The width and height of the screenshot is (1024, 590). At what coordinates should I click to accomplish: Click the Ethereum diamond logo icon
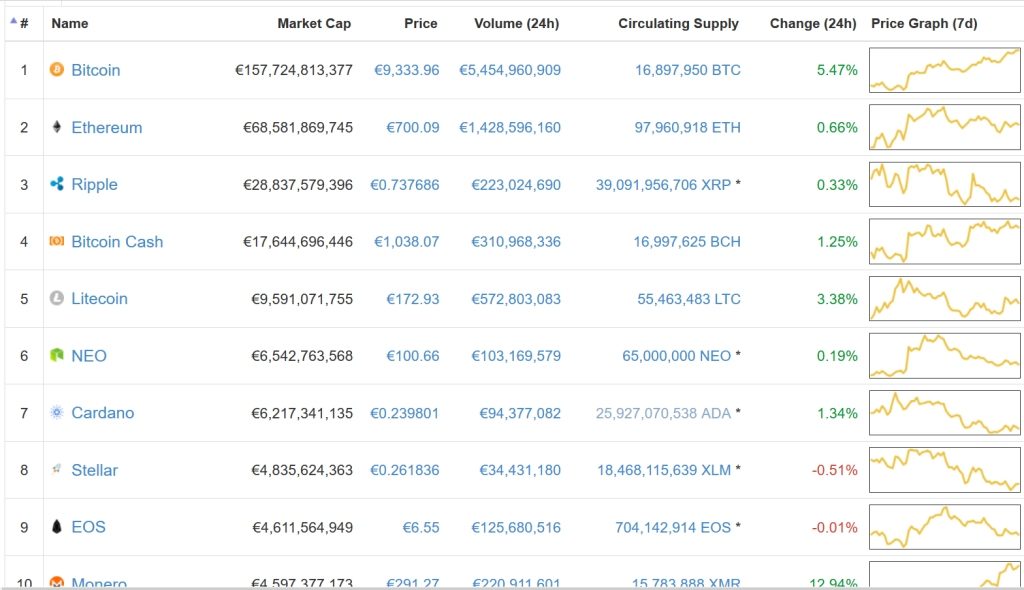point(57,127)
